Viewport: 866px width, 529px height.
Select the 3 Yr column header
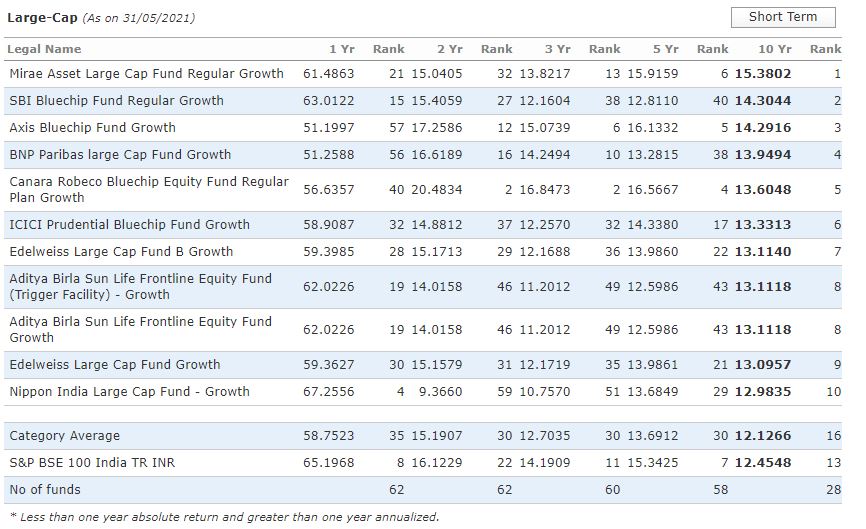[x=557, y=49]
